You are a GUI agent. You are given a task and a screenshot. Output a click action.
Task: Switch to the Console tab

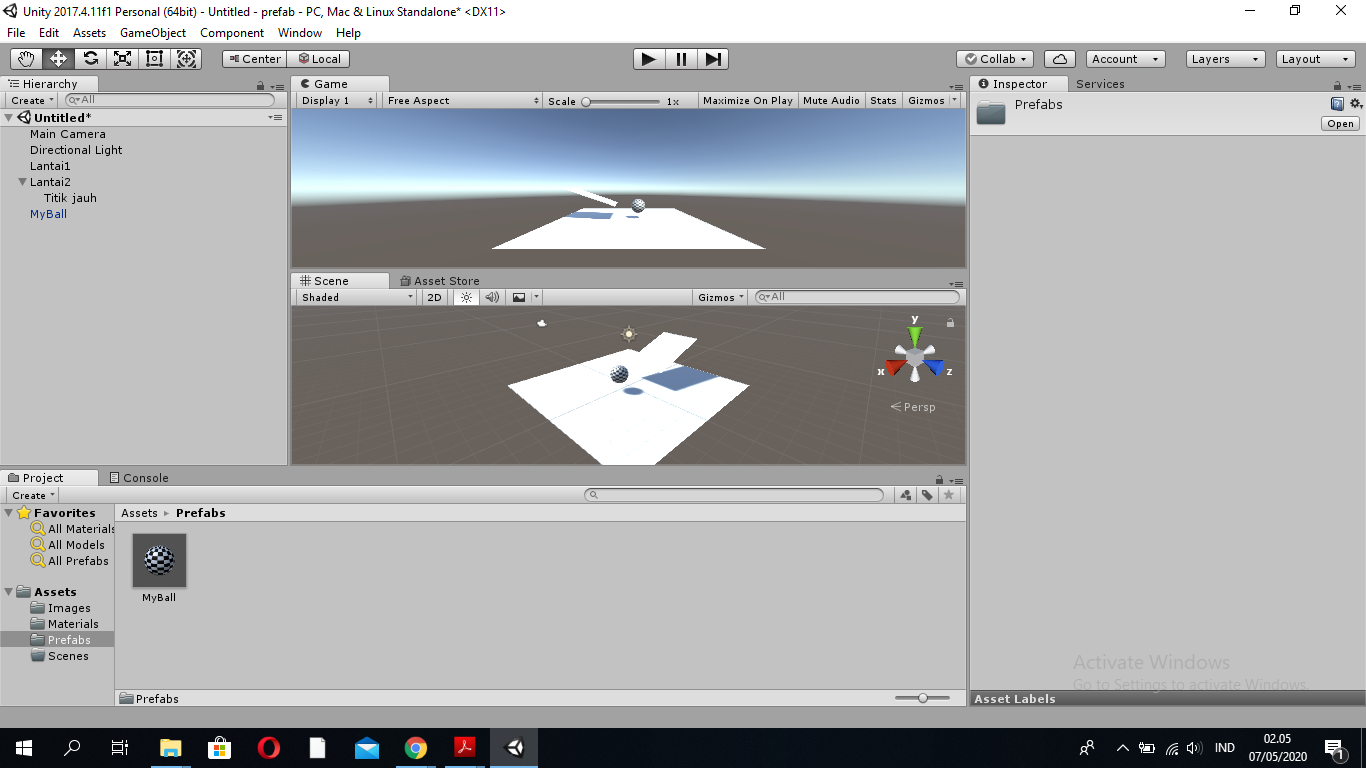coord(139,478)
